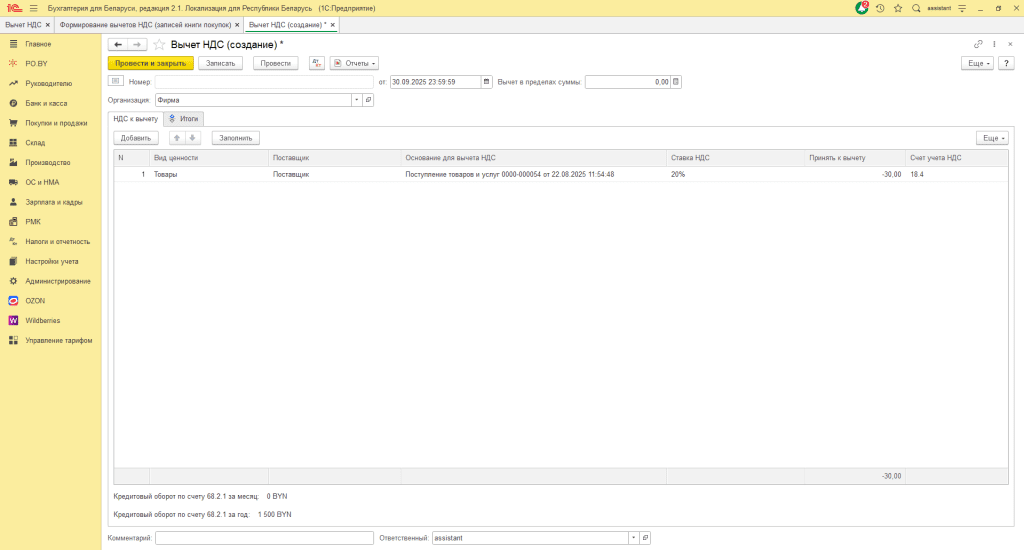Move row up with arrow button
This screenshot has width=1024, height=550.
(x=177, y=138)
